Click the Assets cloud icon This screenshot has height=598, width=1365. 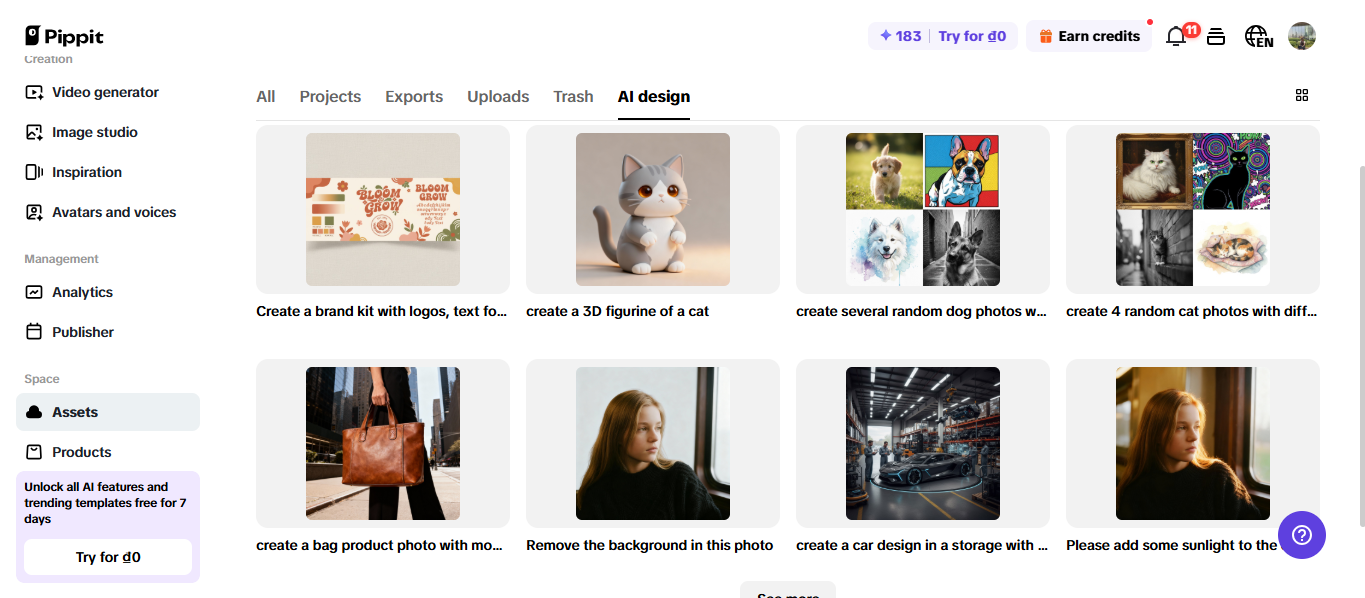point(34,412)
